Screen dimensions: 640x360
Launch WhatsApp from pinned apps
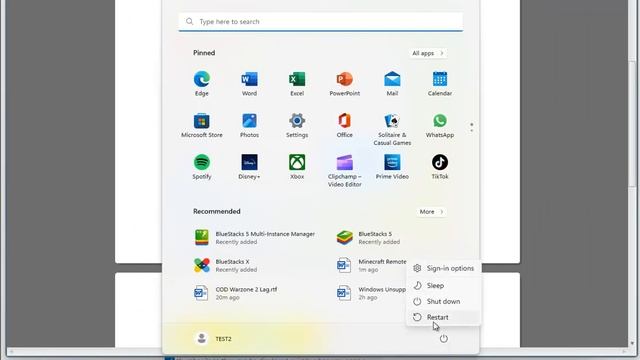[x=440, y=125]
